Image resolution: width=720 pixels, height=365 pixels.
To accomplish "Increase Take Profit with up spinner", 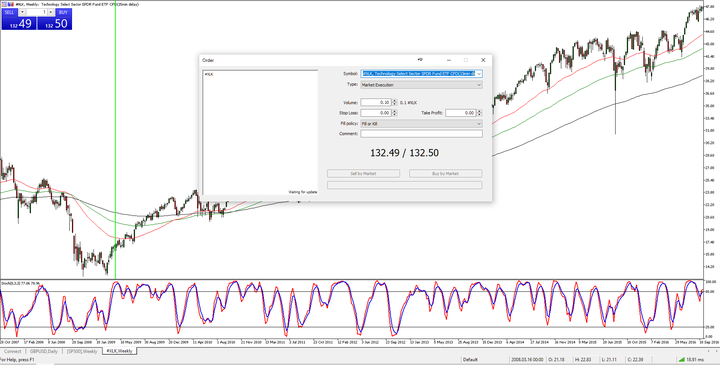I will [479, 111].
